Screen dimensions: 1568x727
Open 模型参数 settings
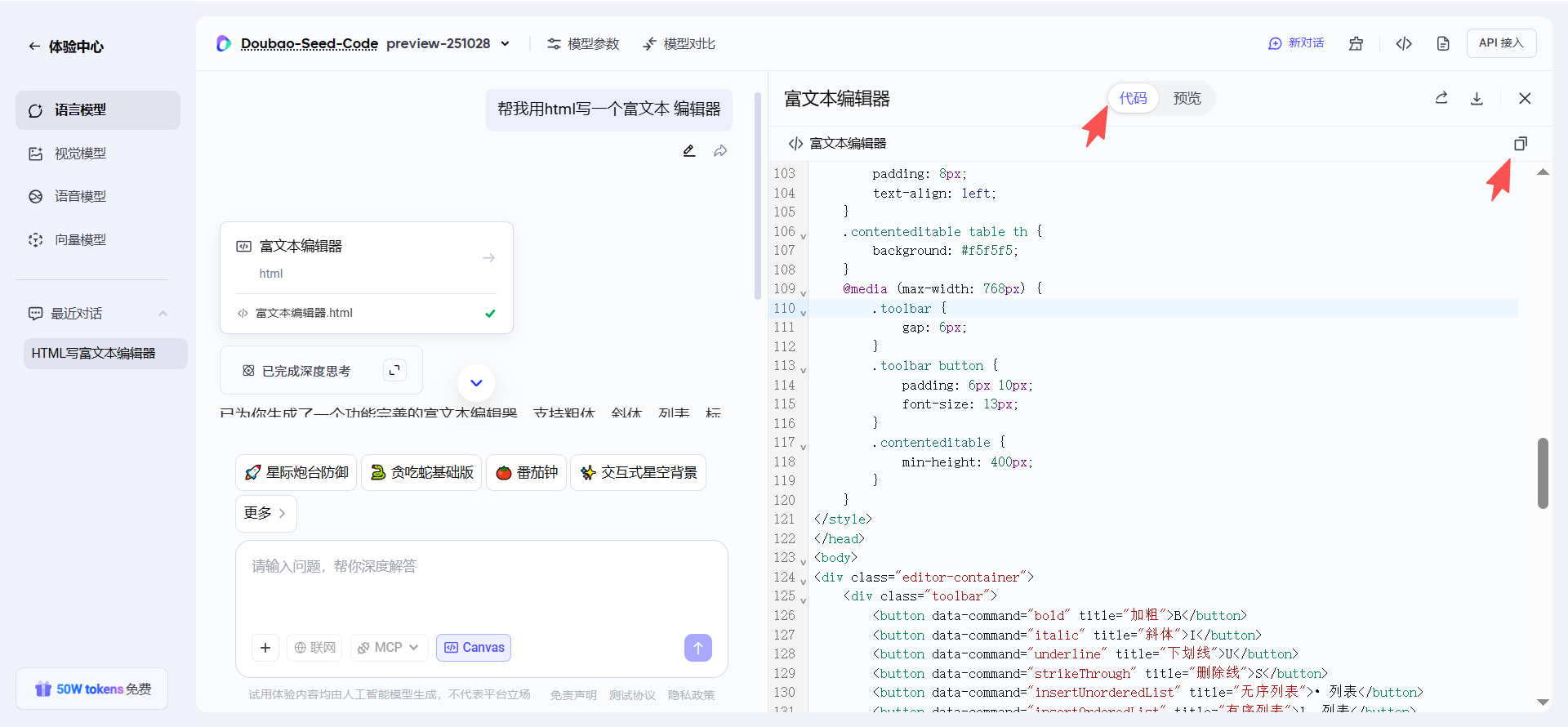[583, 44]
